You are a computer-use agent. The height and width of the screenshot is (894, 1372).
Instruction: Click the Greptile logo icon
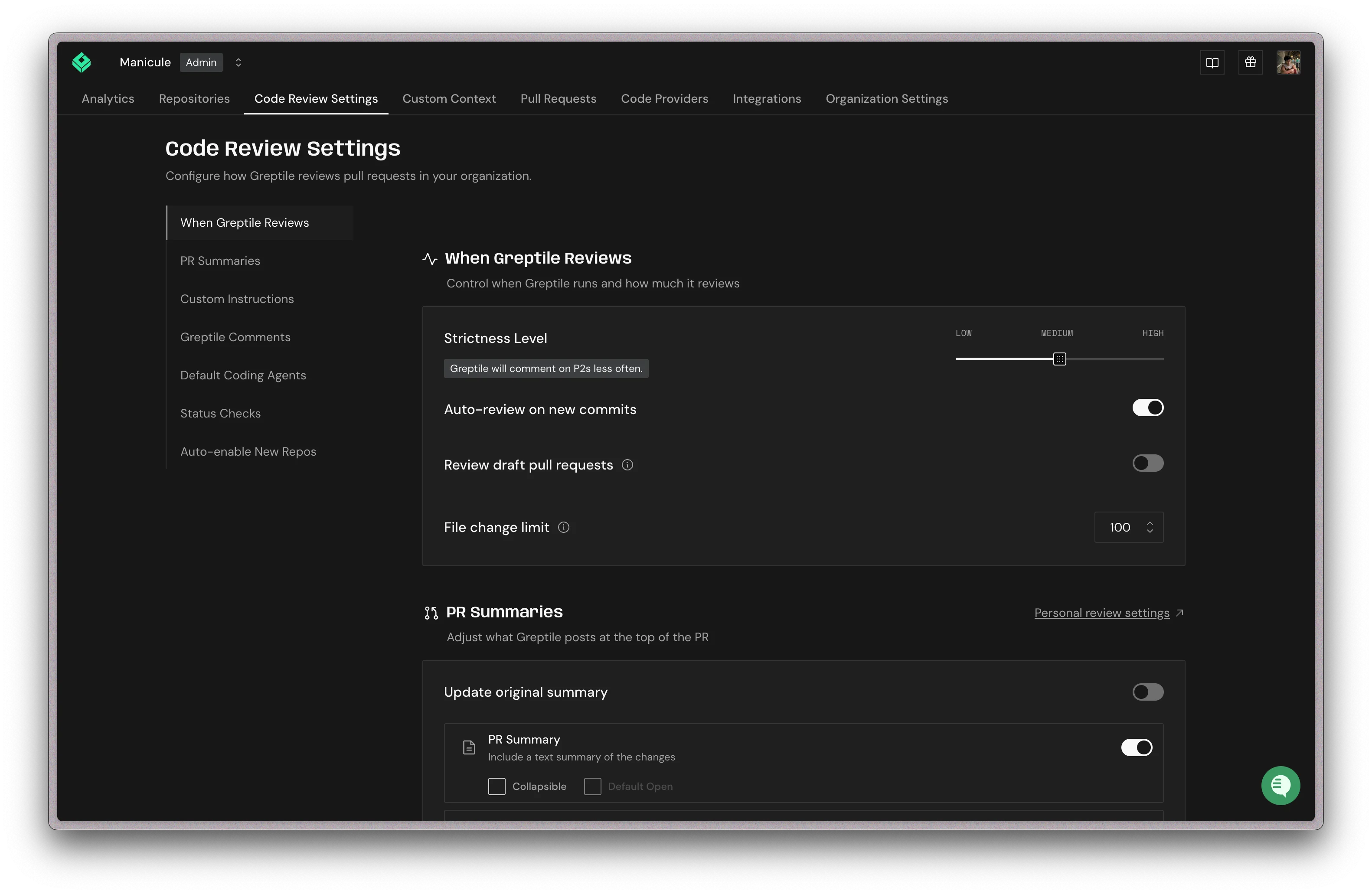coord(82,62)
